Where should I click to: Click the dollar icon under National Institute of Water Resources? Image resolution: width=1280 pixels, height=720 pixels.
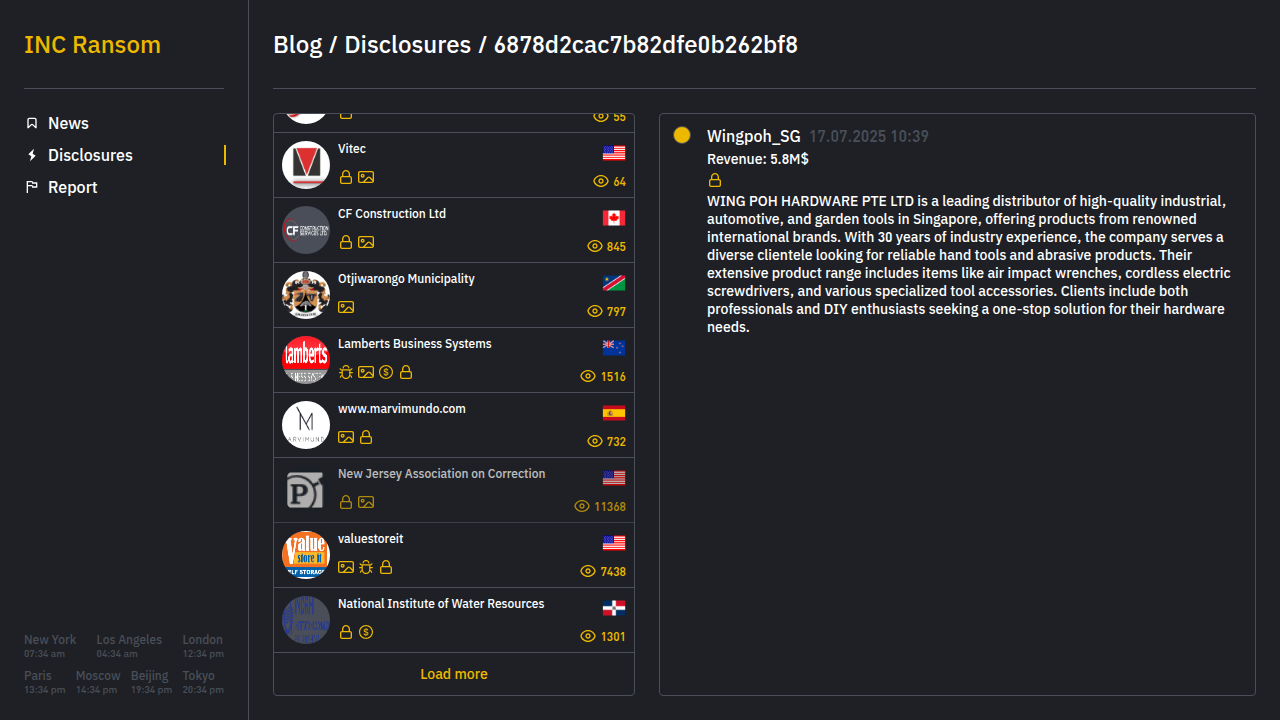366,632
